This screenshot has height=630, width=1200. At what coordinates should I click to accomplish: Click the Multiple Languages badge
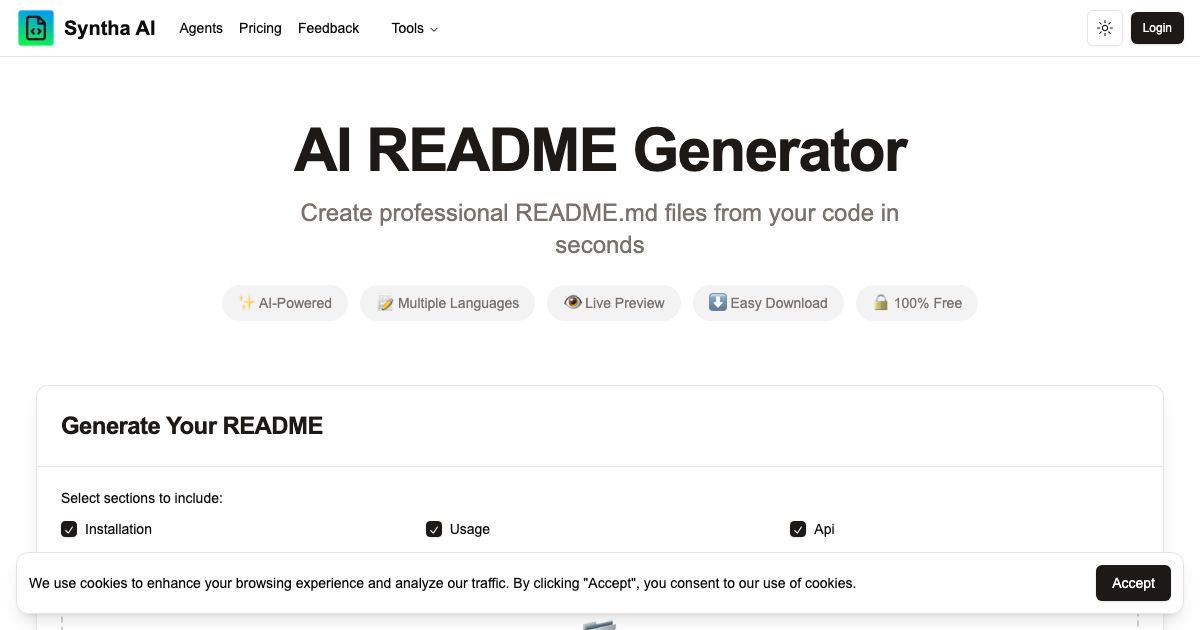447,303
